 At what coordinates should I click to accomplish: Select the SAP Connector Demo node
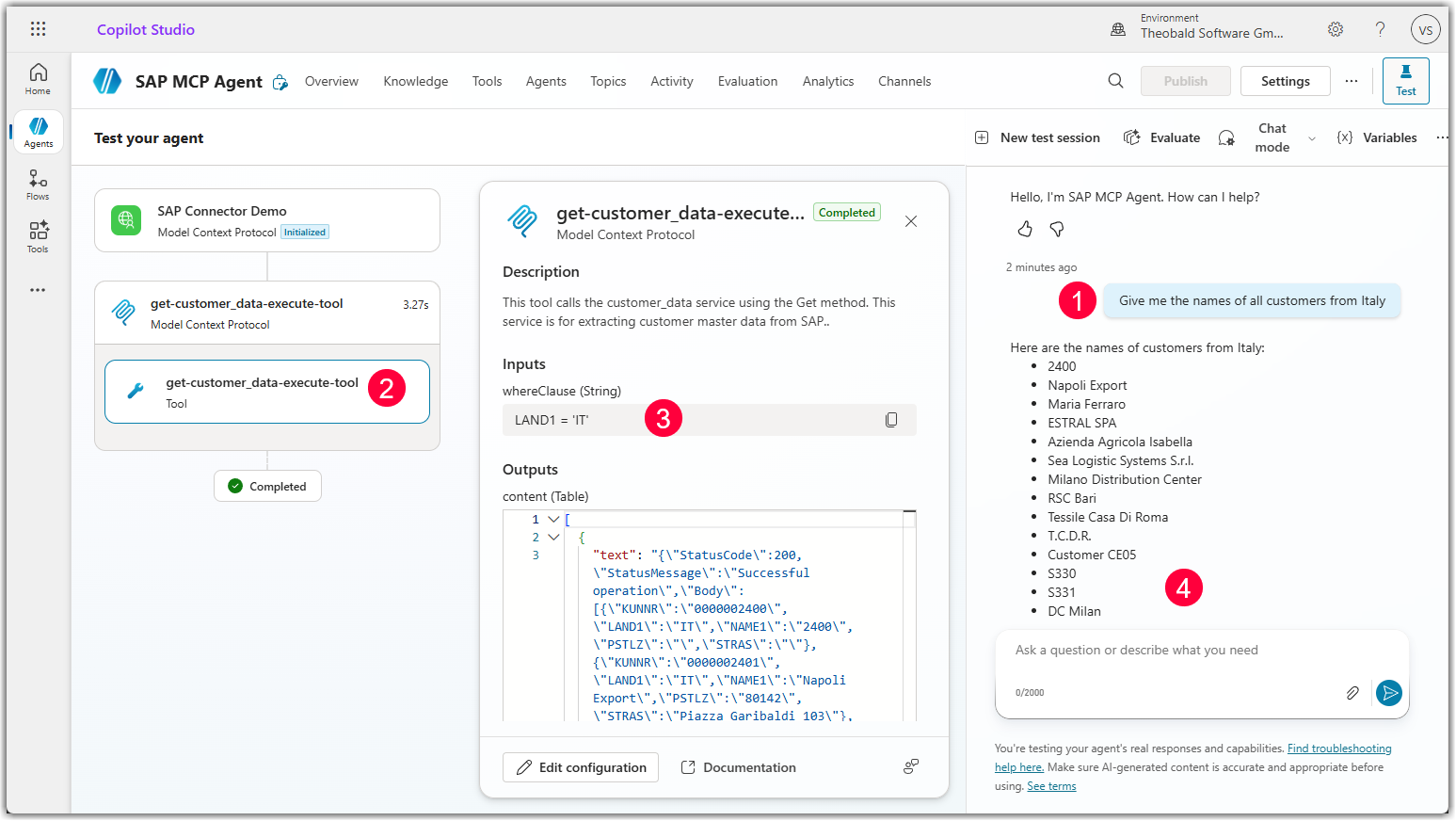click(x=267, y=220)
